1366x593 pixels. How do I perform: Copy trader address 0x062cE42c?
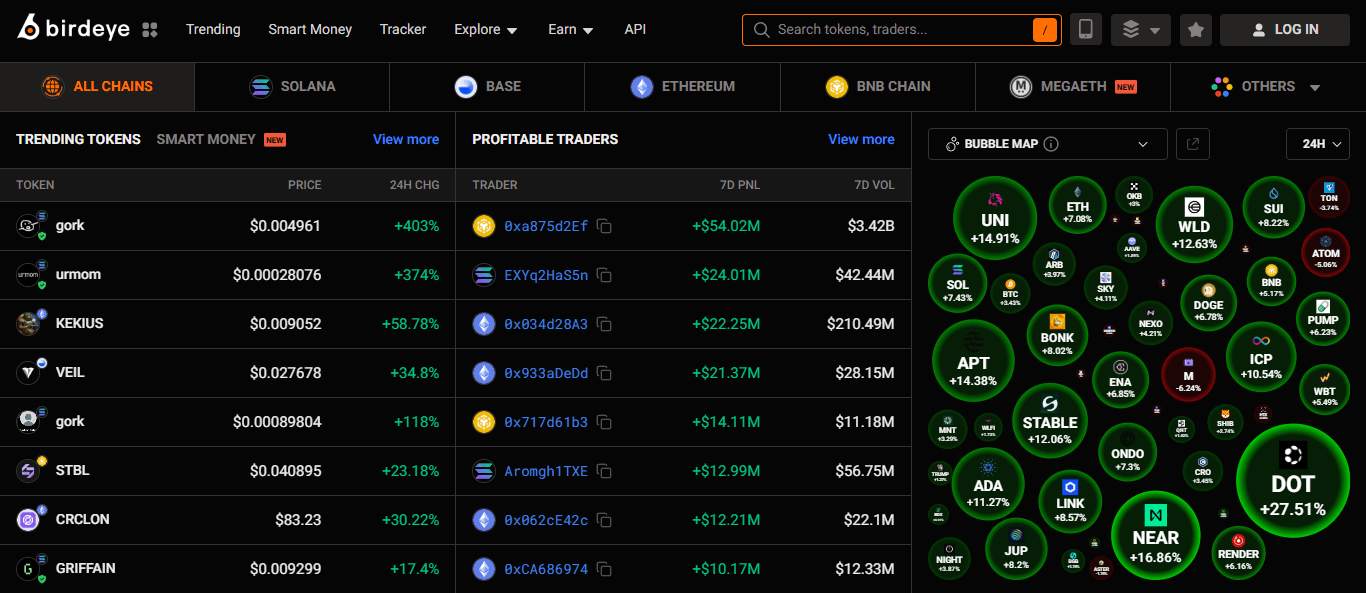pyautogui.click(x=604, y=520)
